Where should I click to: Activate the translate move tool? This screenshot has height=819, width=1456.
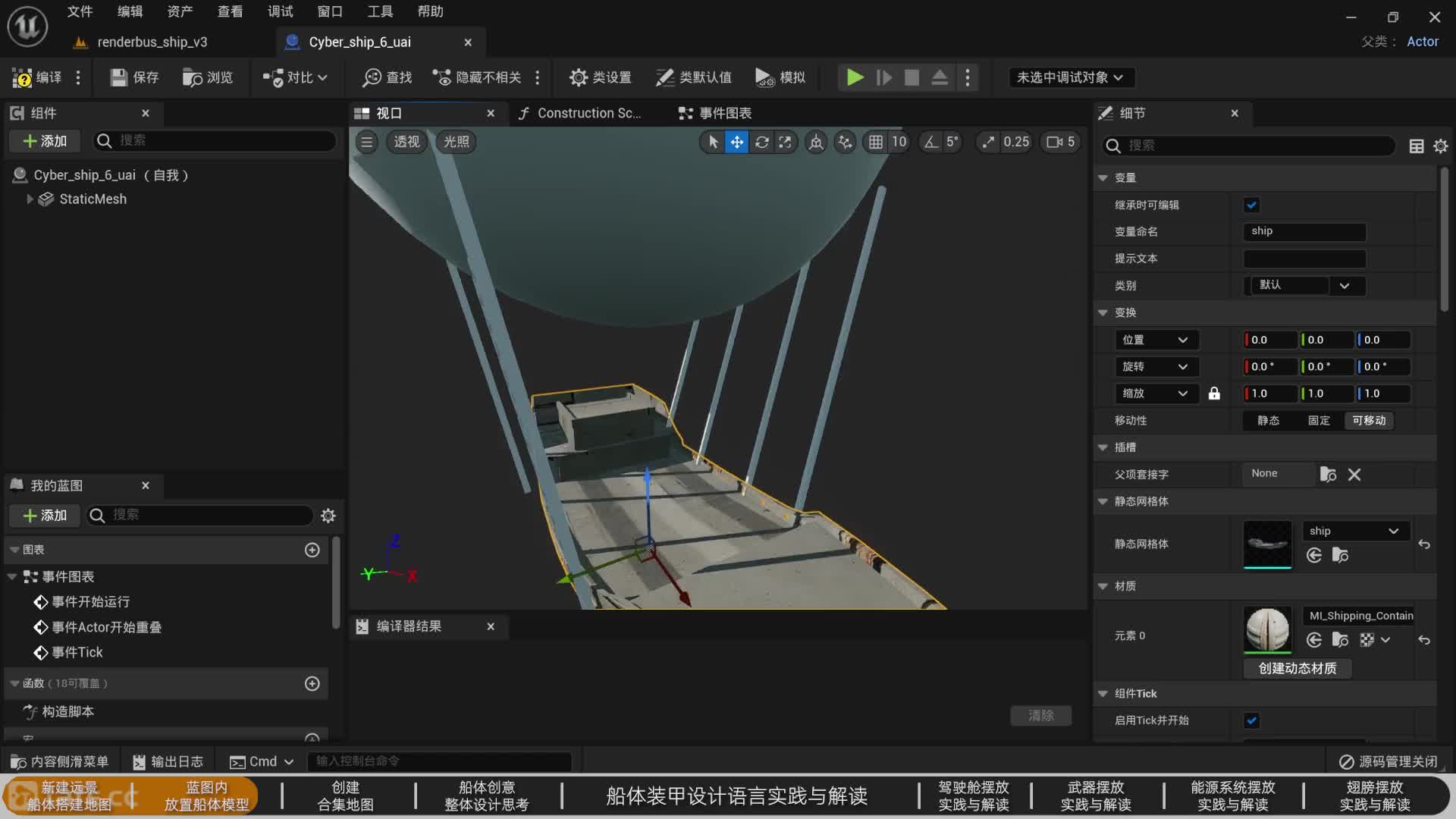(x=737, y=142)
